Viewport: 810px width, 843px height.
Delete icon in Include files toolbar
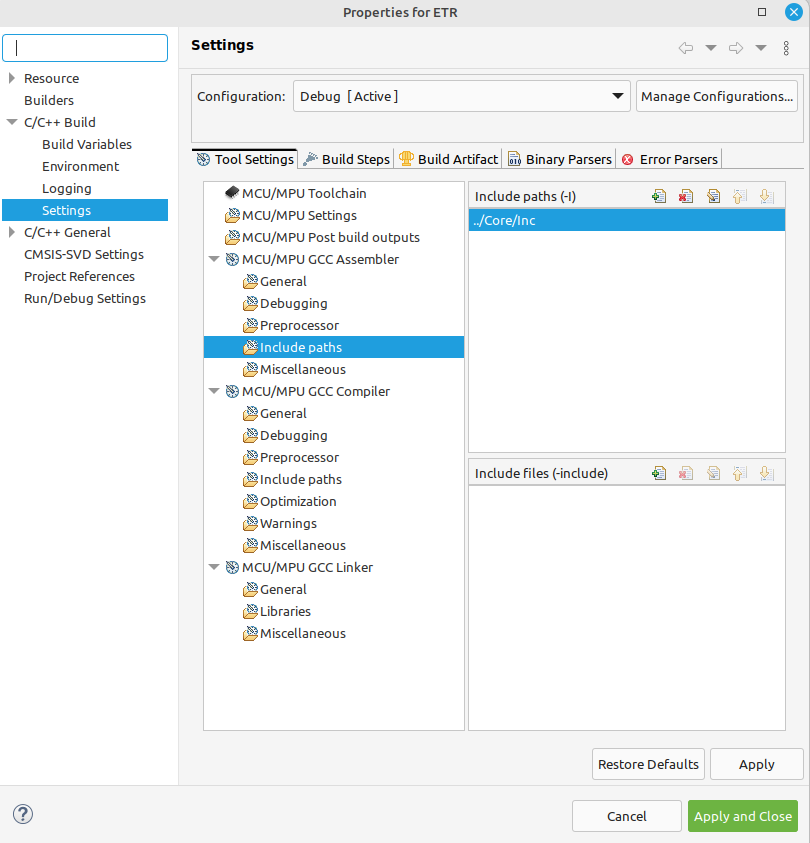(686, 473)
